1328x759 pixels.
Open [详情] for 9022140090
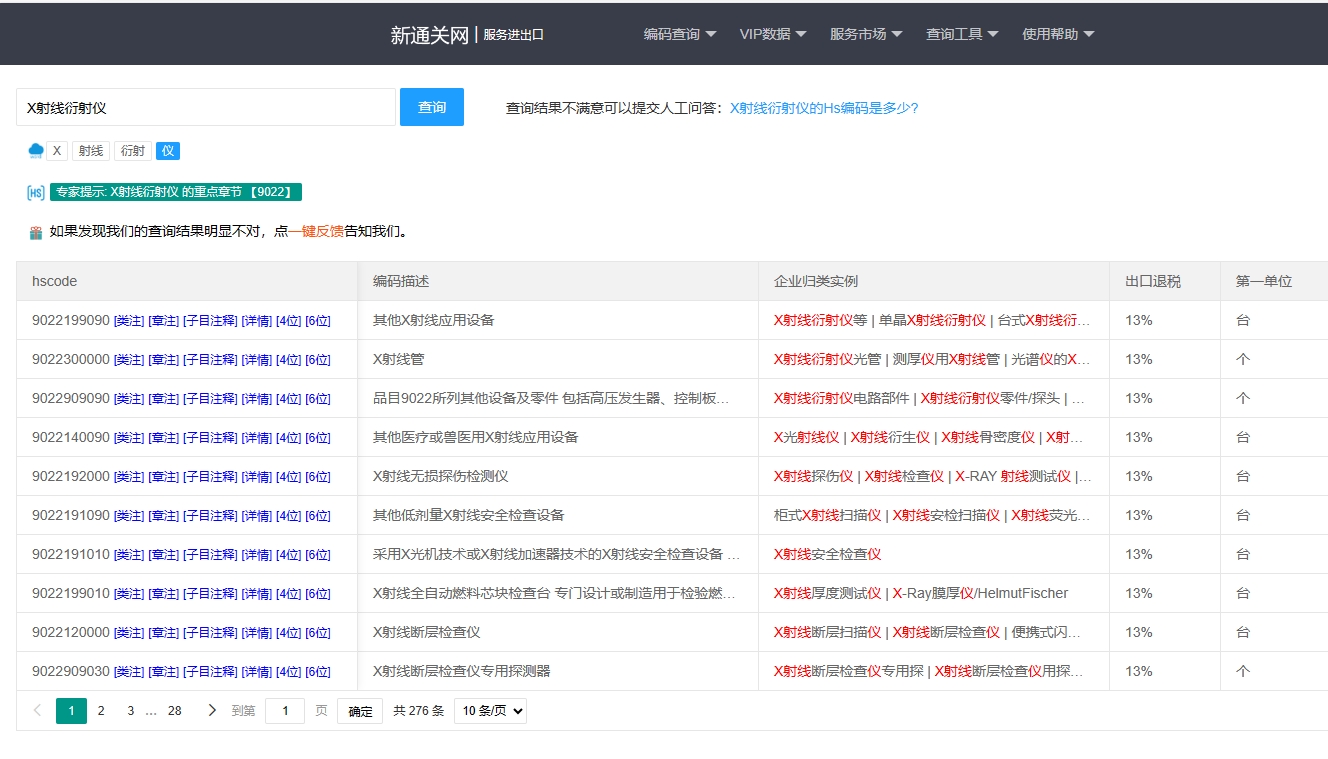257,438
